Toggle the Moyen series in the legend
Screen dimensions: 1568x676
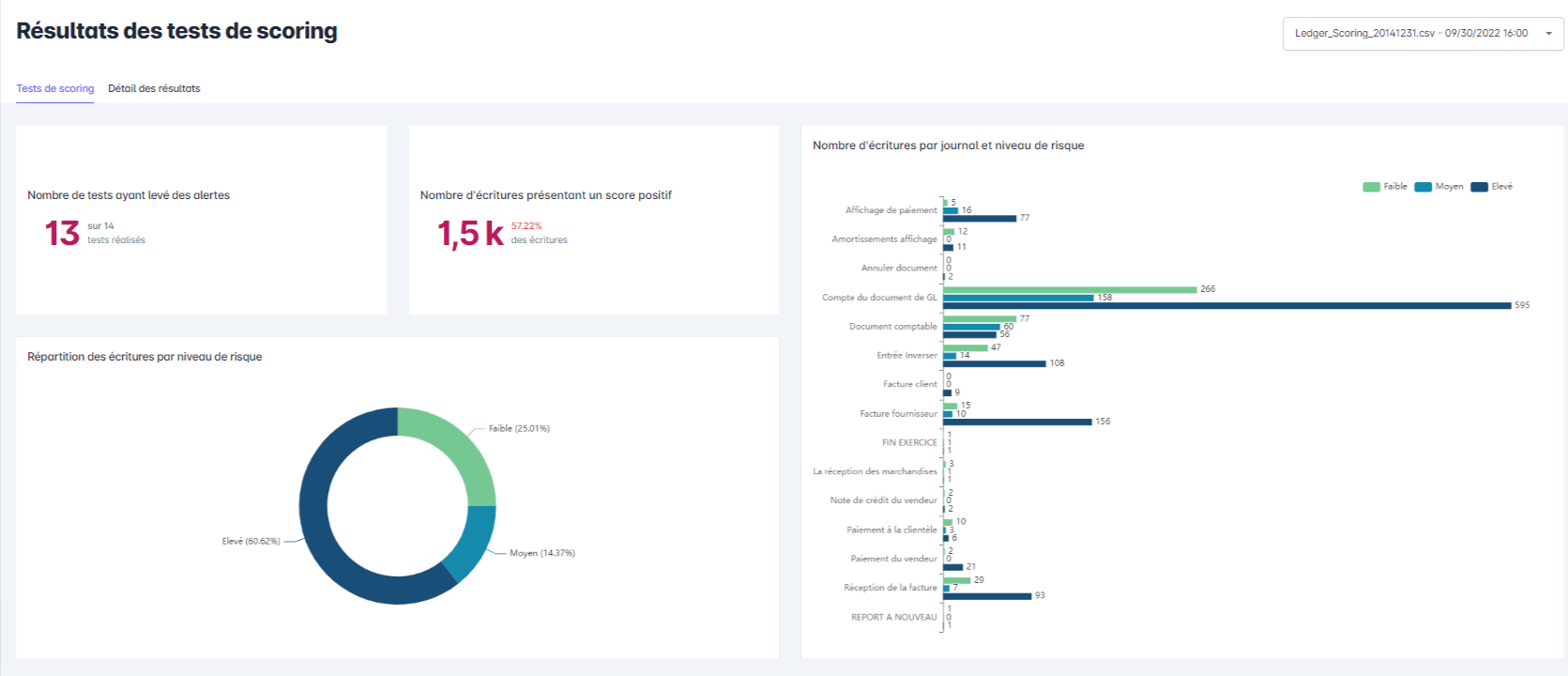[x=1439, y=187]
